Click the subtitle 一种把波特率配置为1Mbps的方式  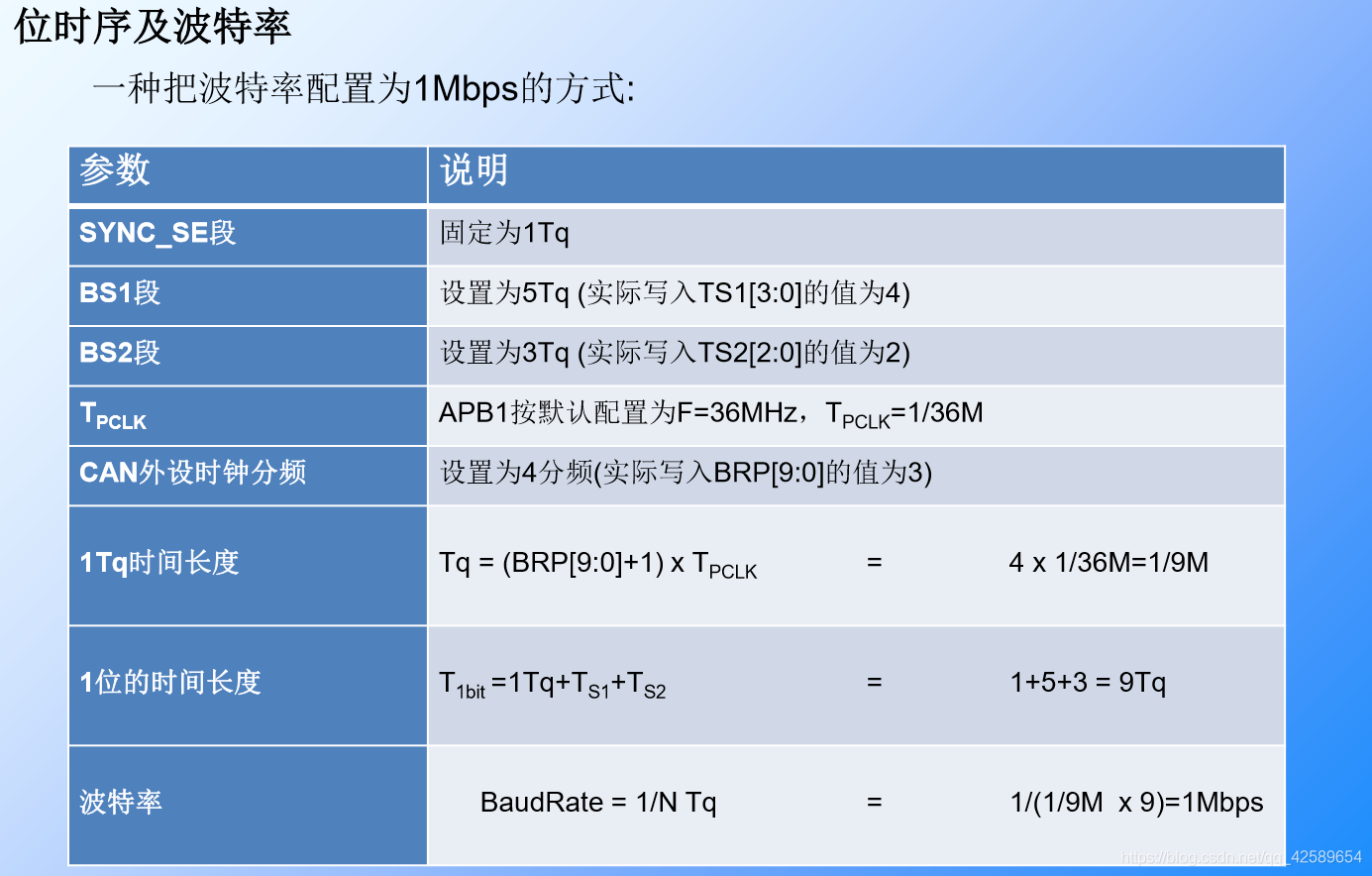[364, 89]
